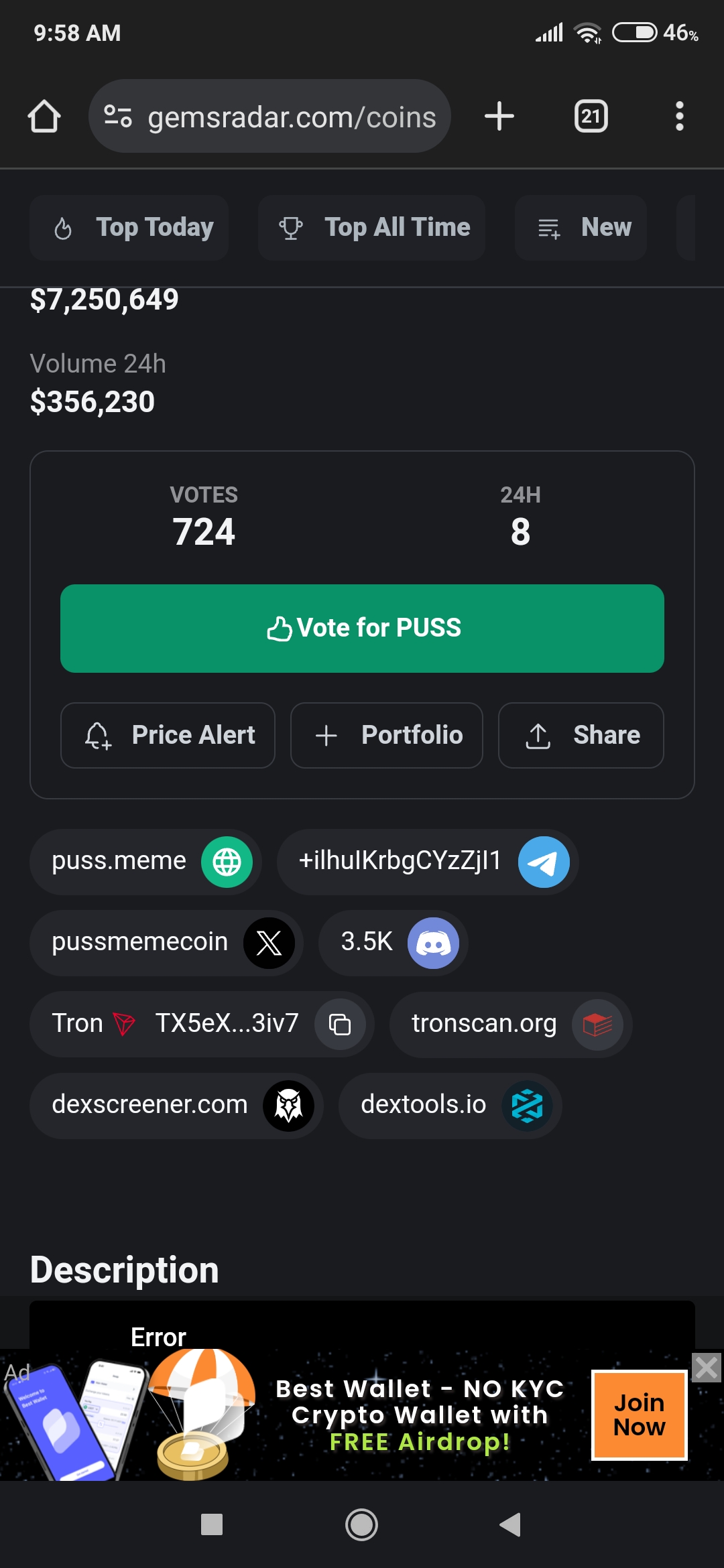
Task: Open the Telegram link icon
Action: click(x=544, y=862)
